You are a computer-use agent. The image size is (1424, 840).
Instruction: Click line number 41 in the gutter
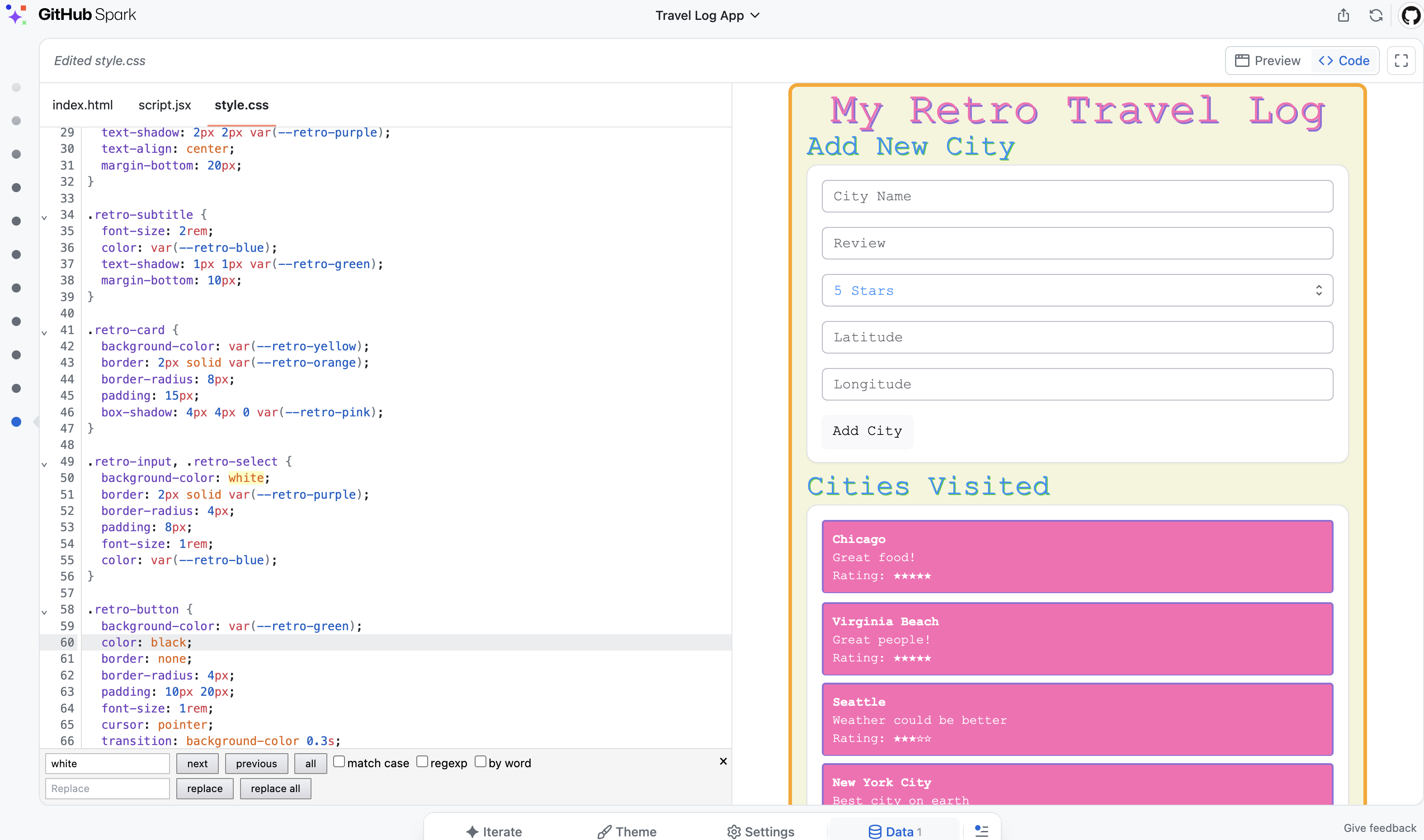67,330
